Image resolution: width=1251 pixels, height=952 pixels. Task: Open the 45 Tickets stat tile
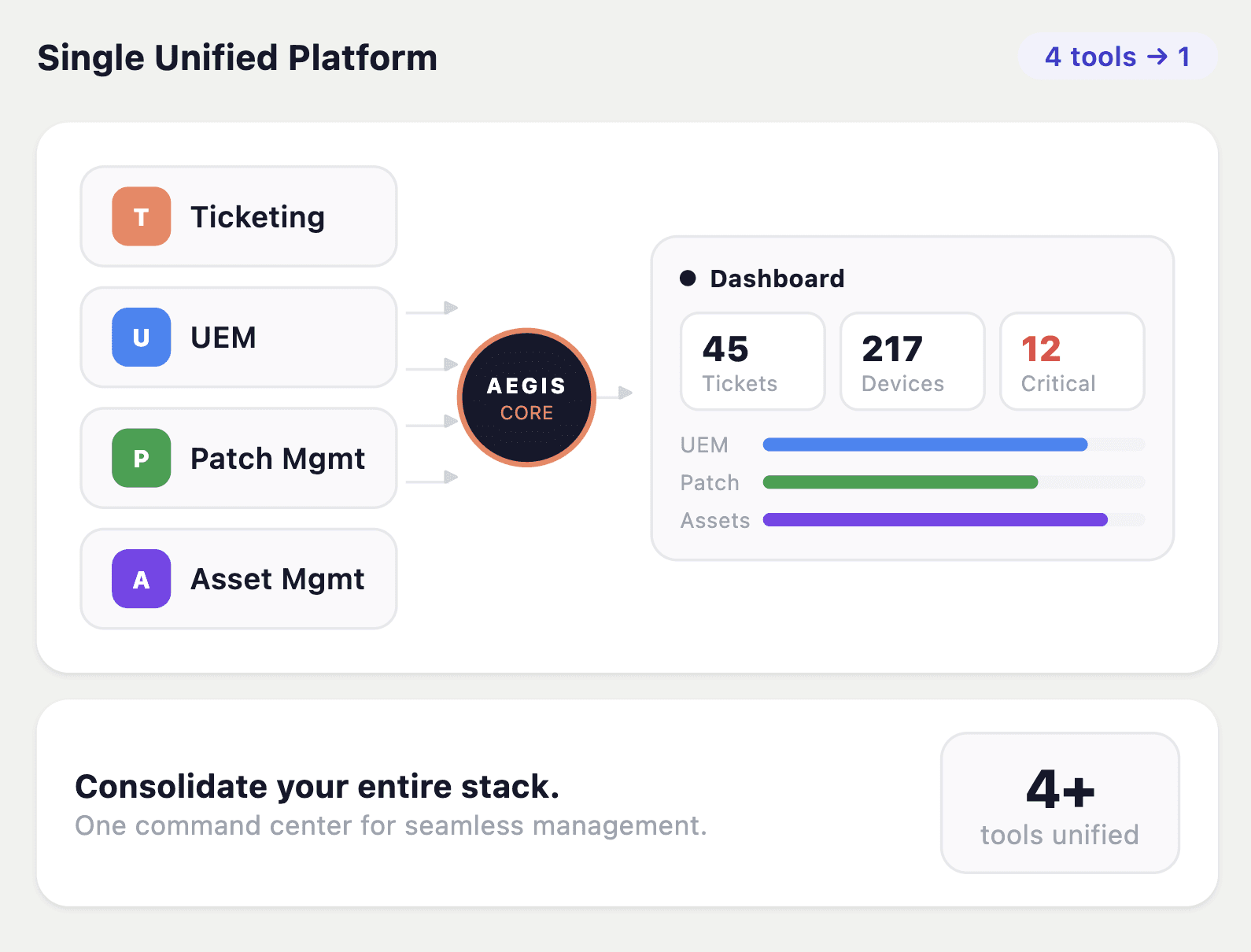752,362
